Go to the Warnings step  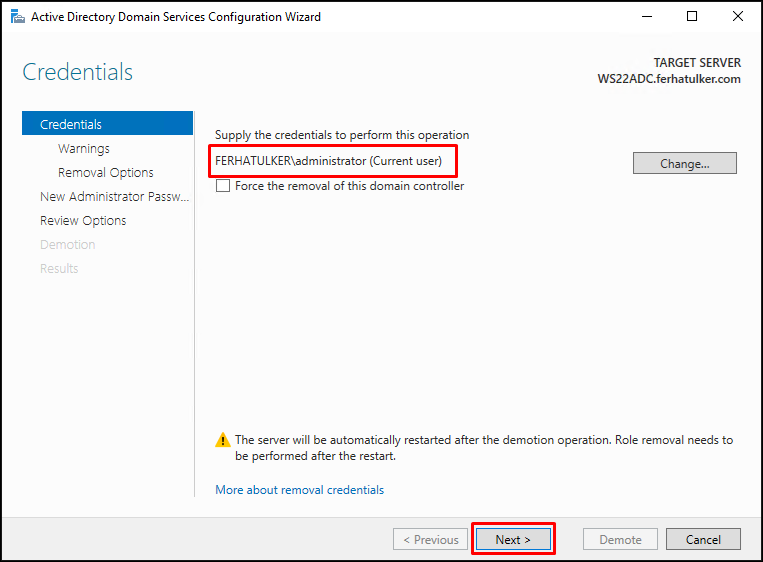84,148
